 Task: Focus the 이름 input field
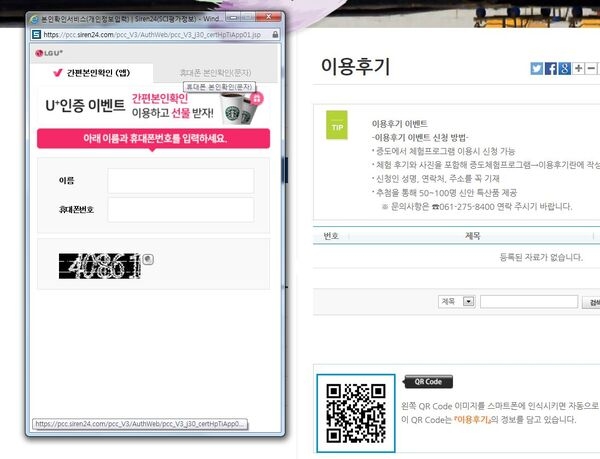pyautogui.click(x=181, y=181)
